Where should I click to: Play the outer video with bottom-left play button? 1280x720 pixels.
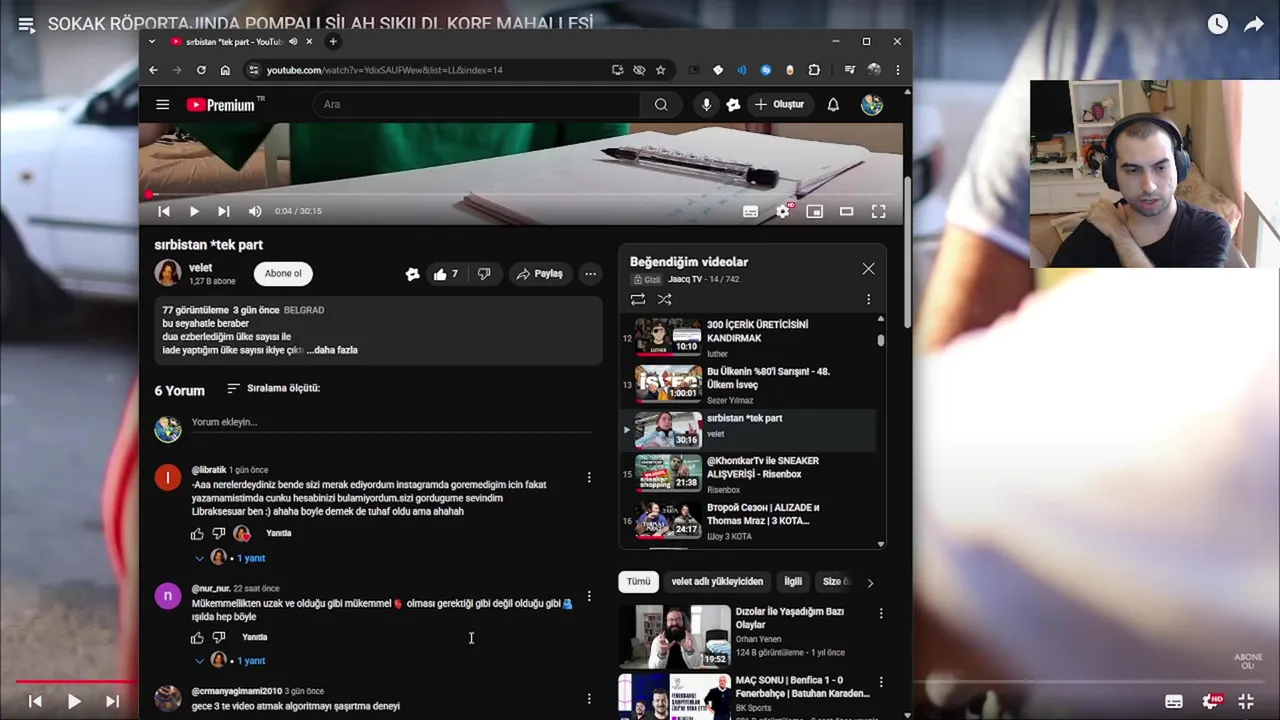74,702
